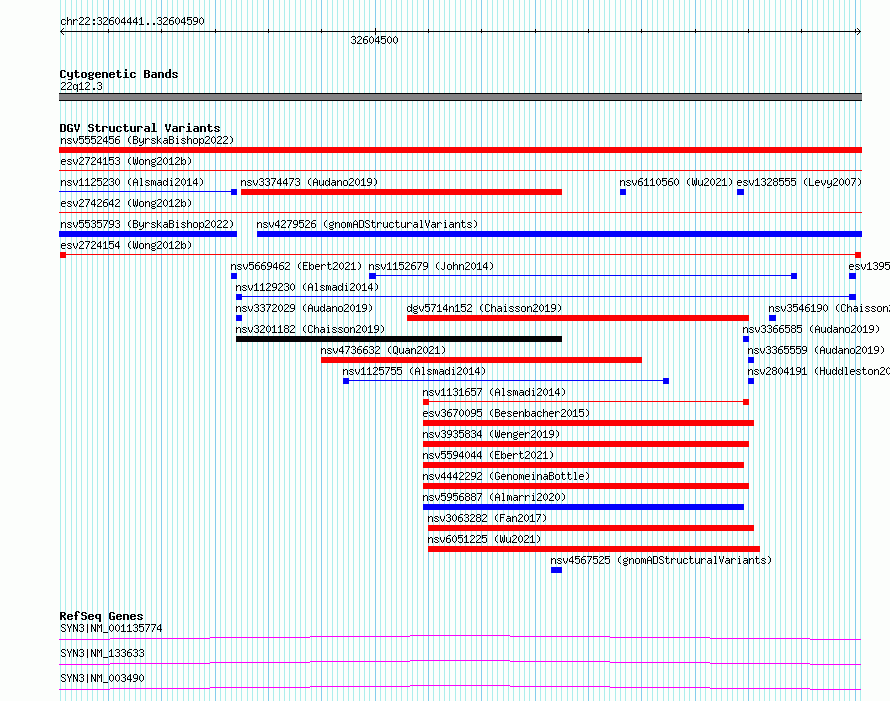
Task: Select the nsv1152679 (John2014) label
Action: tap(431, 266)
